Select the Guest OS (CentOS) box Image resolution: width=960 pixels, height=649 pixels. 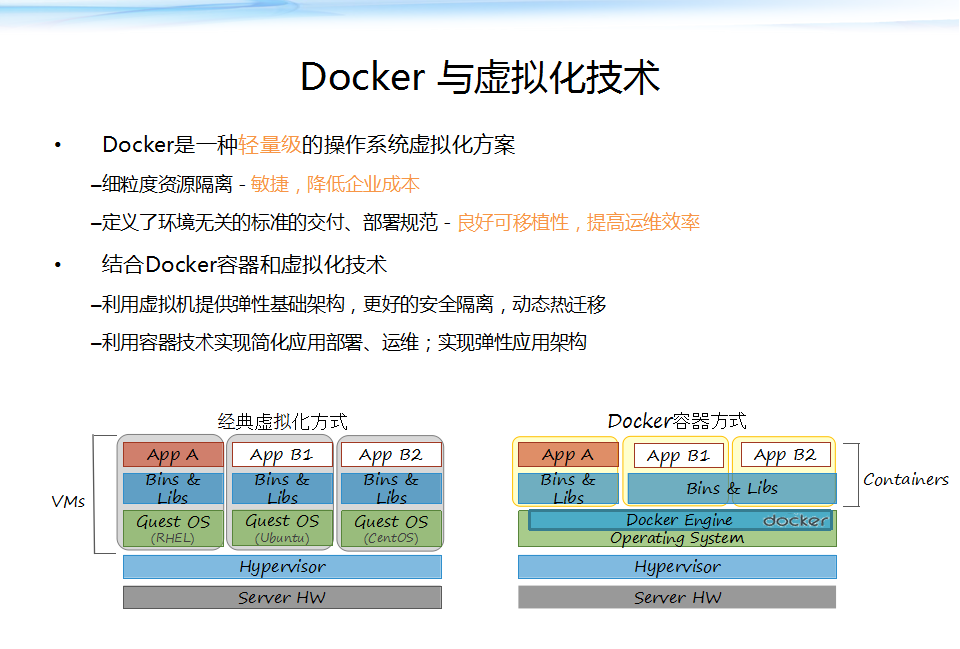click(x=391, y=528)
